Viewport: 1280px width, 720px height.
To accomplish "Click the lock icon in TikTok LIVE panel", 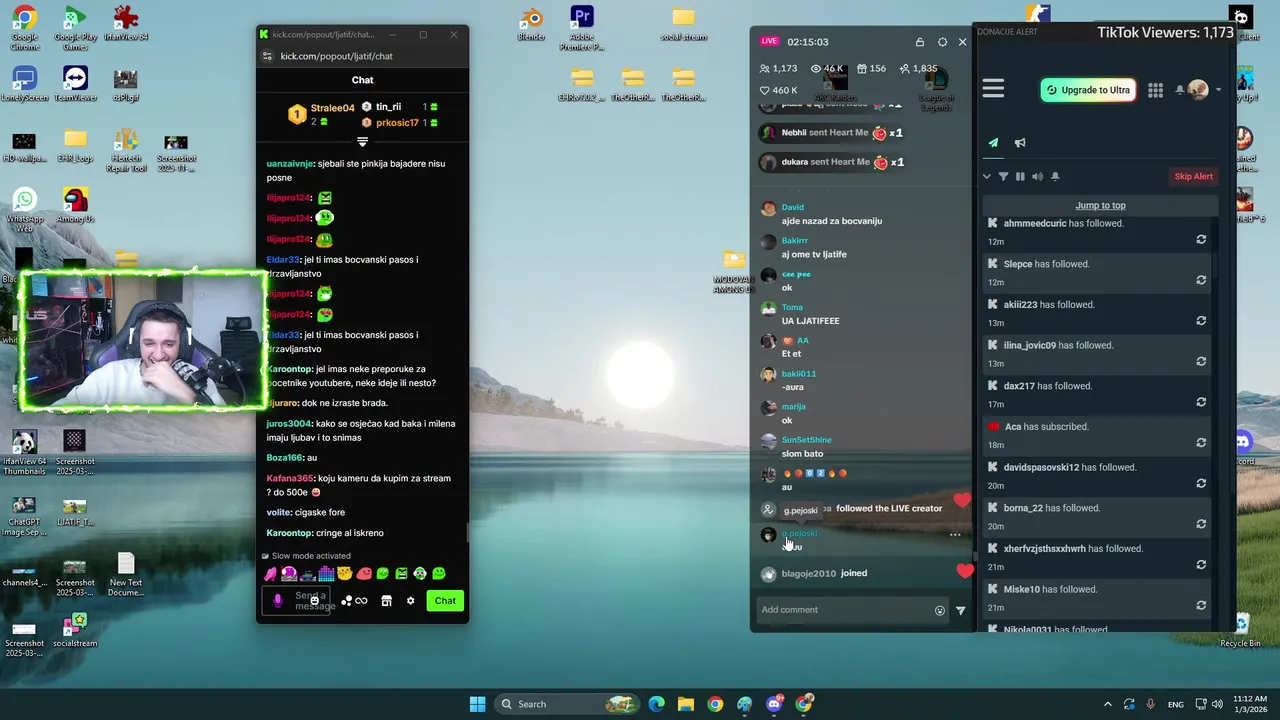I will tap(920, 42).
